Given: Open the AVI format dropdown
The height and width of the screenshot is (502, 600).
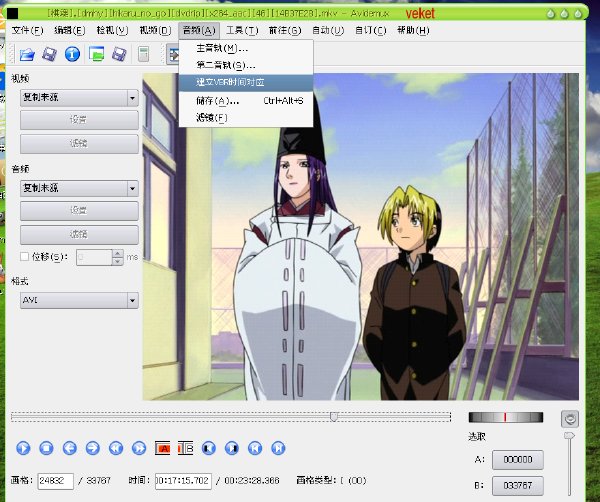Looking at the screenshot, I should (79, 300).
